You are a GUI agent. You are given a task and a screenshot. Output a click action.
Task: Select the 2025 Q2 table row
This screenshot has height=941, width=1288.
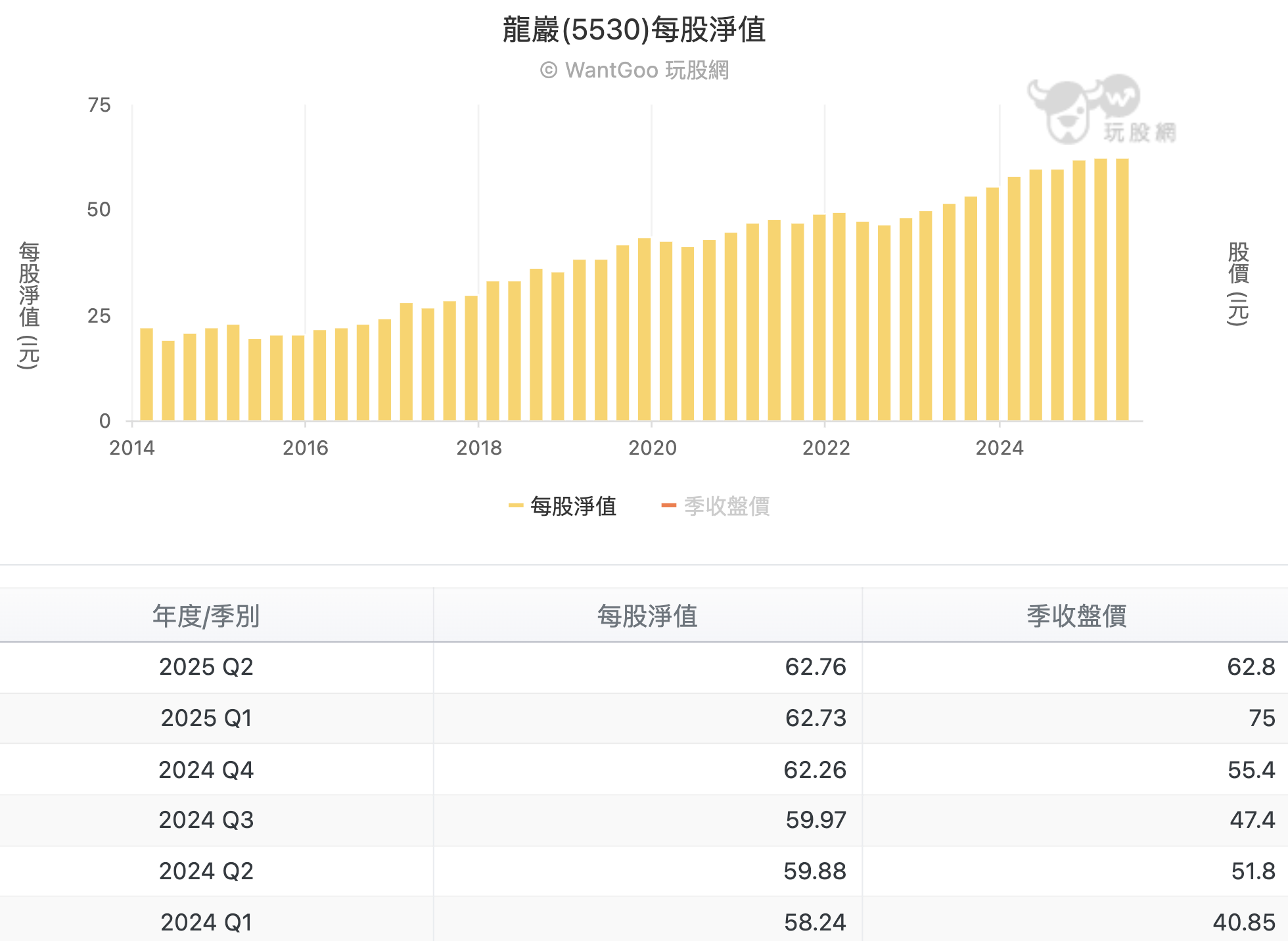[206, 667]
